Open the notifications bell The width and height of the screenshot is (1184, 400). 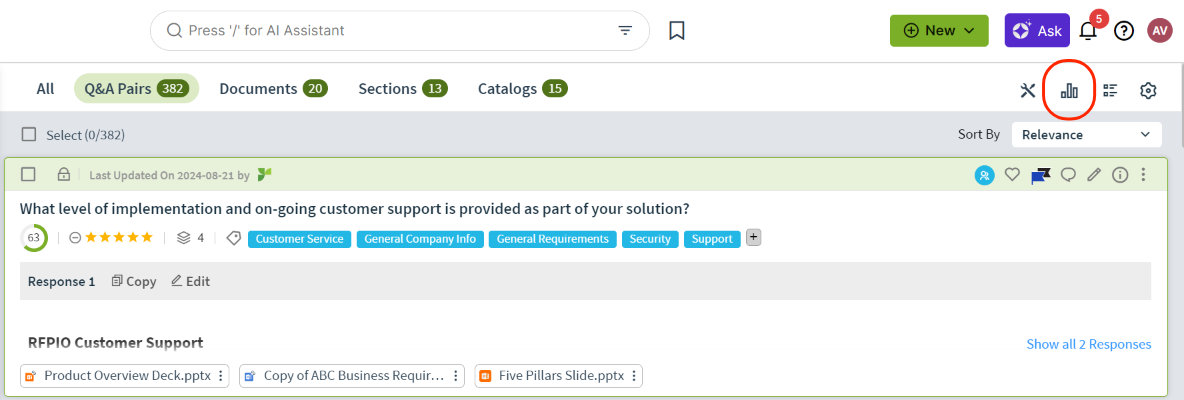tap(1088, 31)
